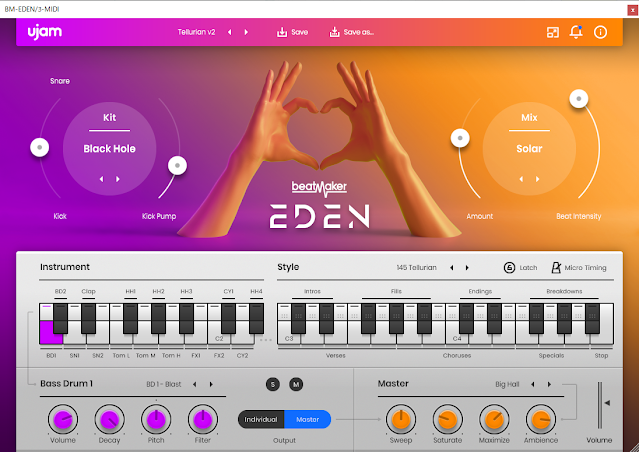Click the Pitch knob
This screenshot has height=452, width=639.
click(x=156, y=419)
